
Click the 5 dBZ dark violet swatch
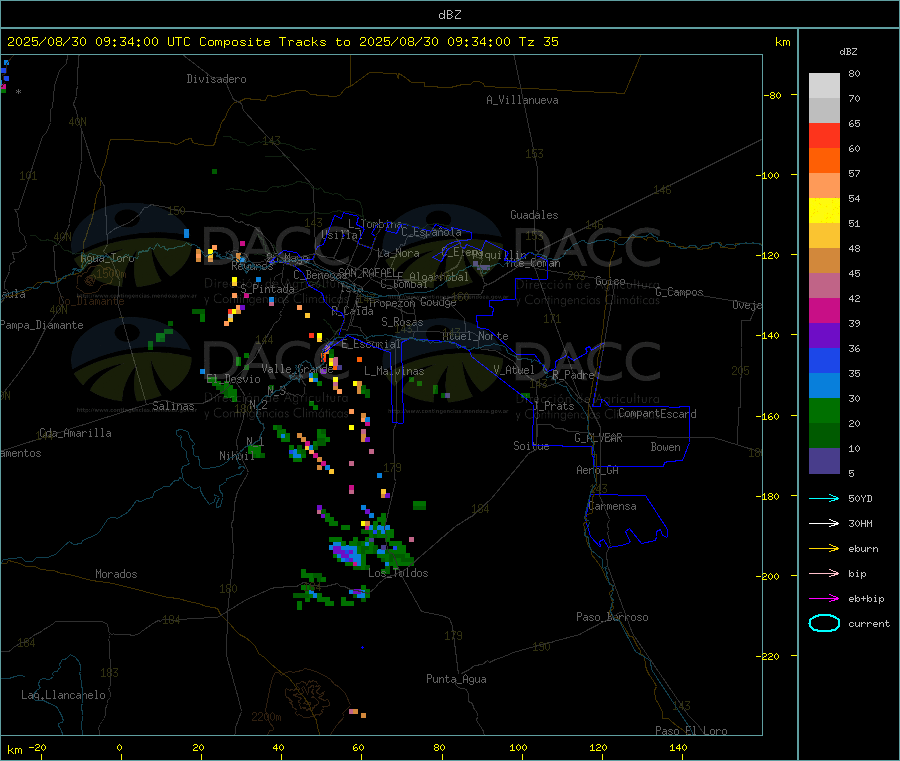pyautogui.click(x=824, y=461)
